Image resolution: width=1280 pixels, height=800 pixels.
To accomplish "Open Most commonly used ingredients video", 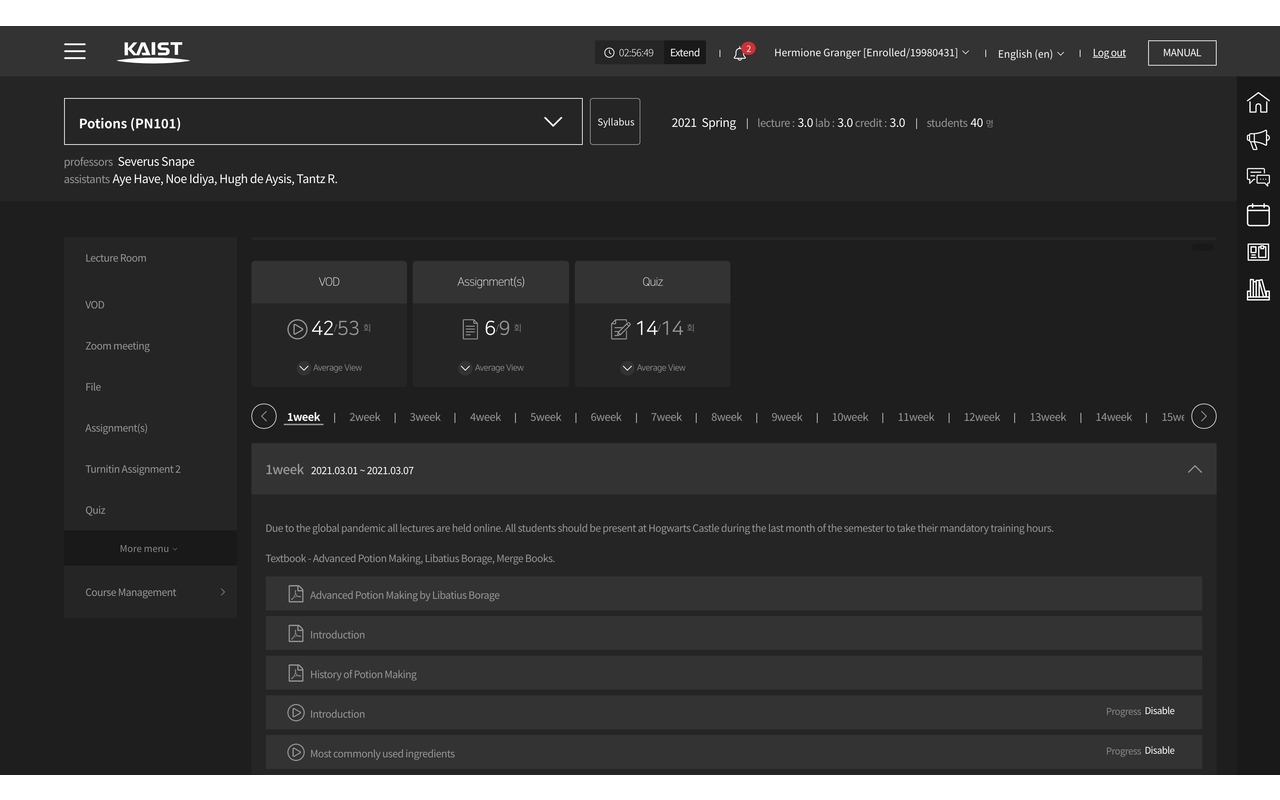I will pyautogui.click(x=734, y=752).
